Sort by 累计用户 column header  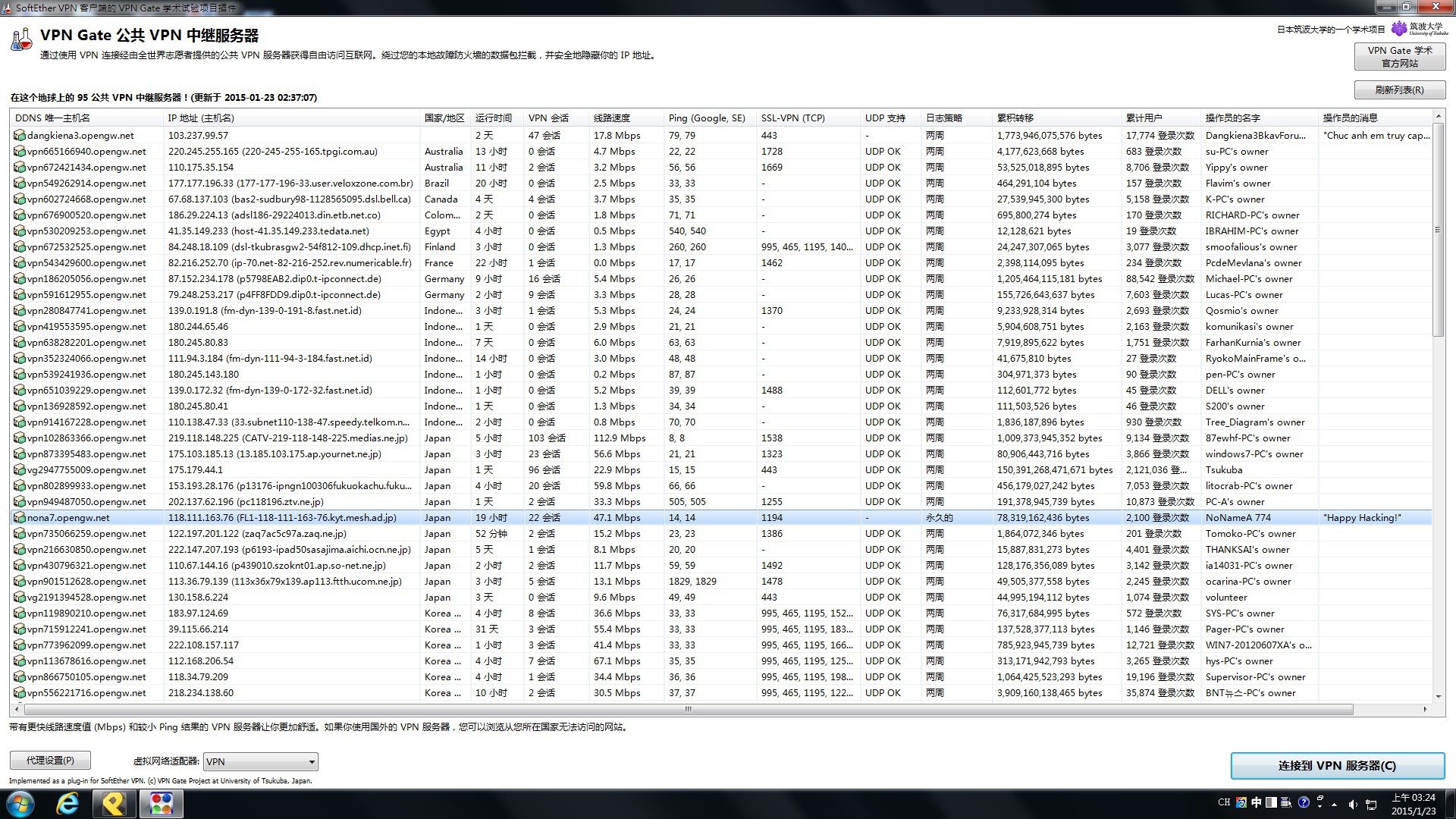(1161, 118)
